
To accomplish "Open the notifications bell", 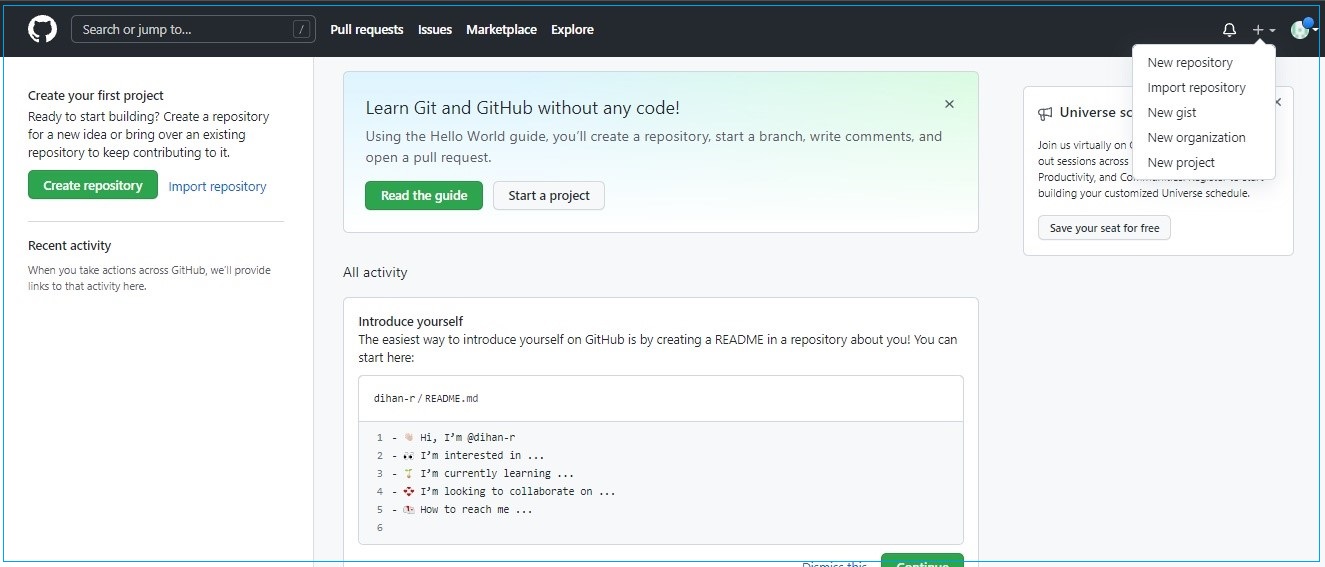I will coord(1230,30).
